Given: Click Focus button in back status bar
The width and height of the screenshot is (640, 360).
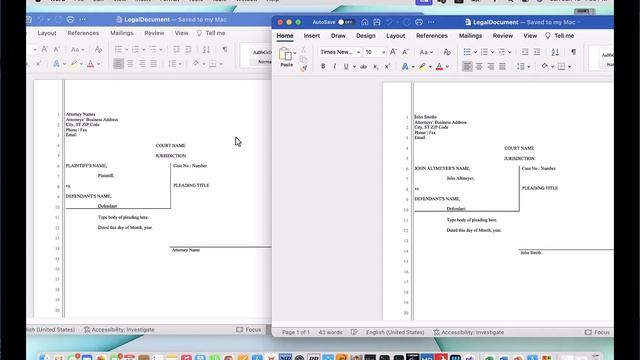Looking at the screenshot, I should (248, 329).
